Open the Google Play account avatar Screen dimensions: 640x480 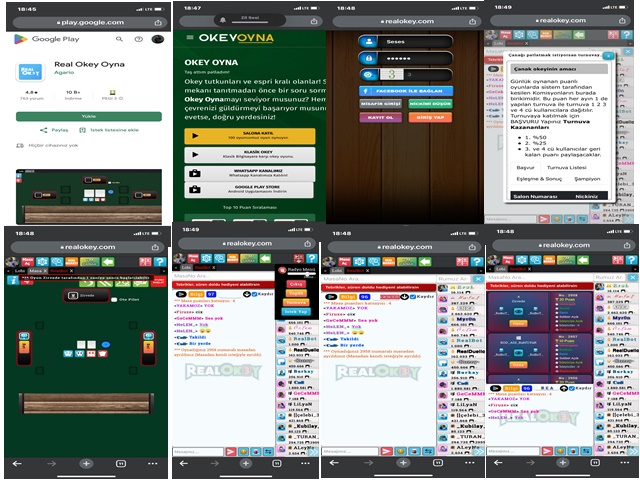pyautogui.click(x=158, y=39)
